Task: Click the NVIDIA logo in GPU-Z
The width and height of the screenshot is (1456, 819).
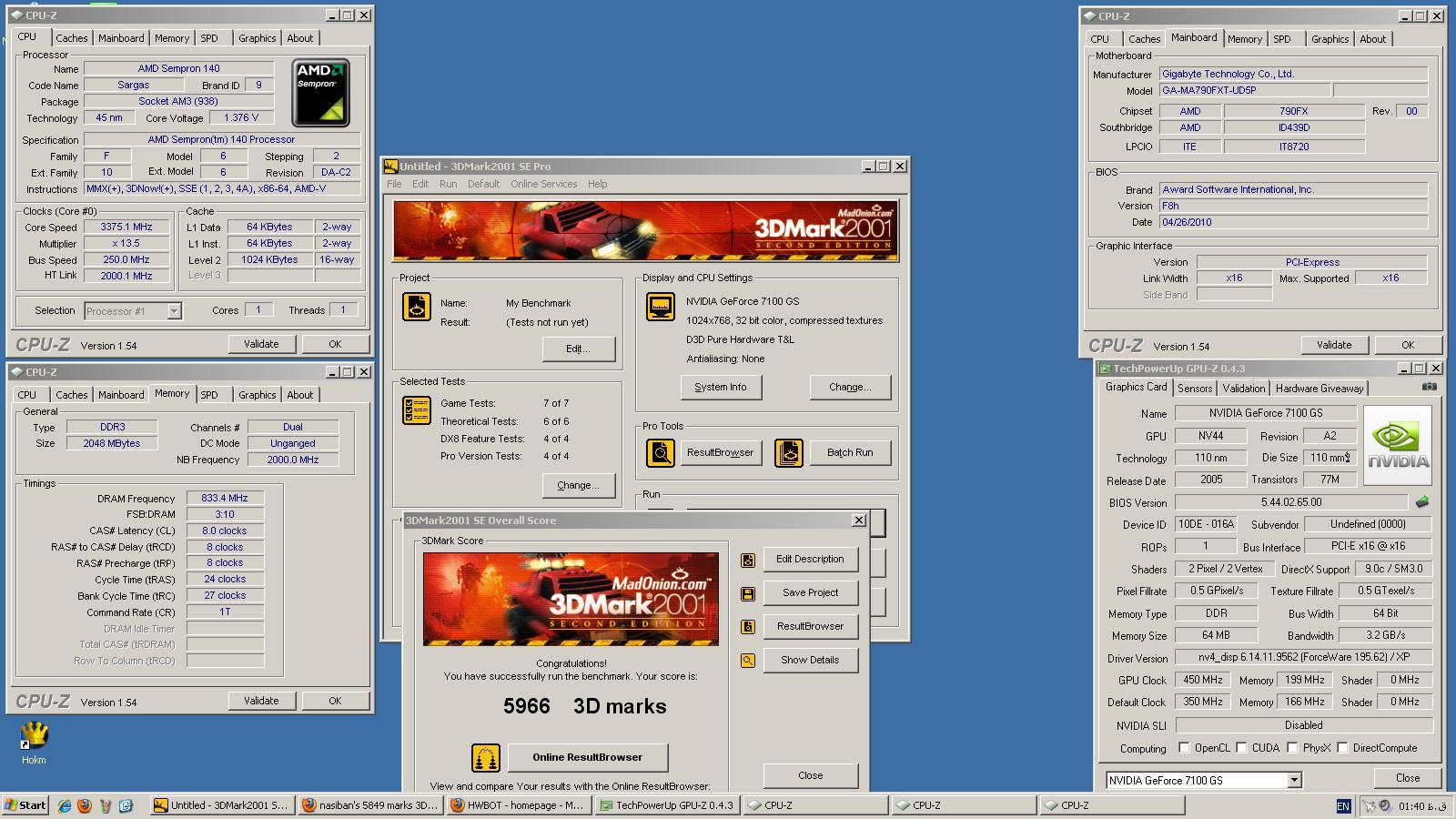Action: click(x=1398, y=445)
